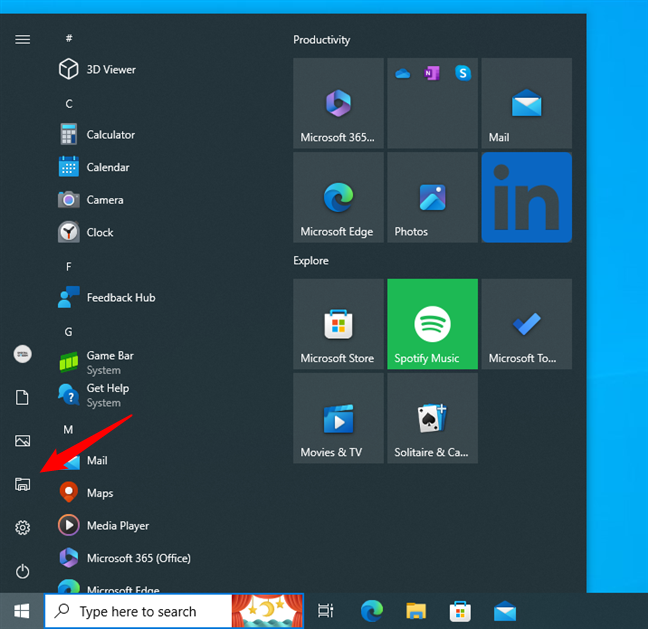This screenshot has width=648, height=629.
Task: Click the user account avatar
Action: (22, 354)
